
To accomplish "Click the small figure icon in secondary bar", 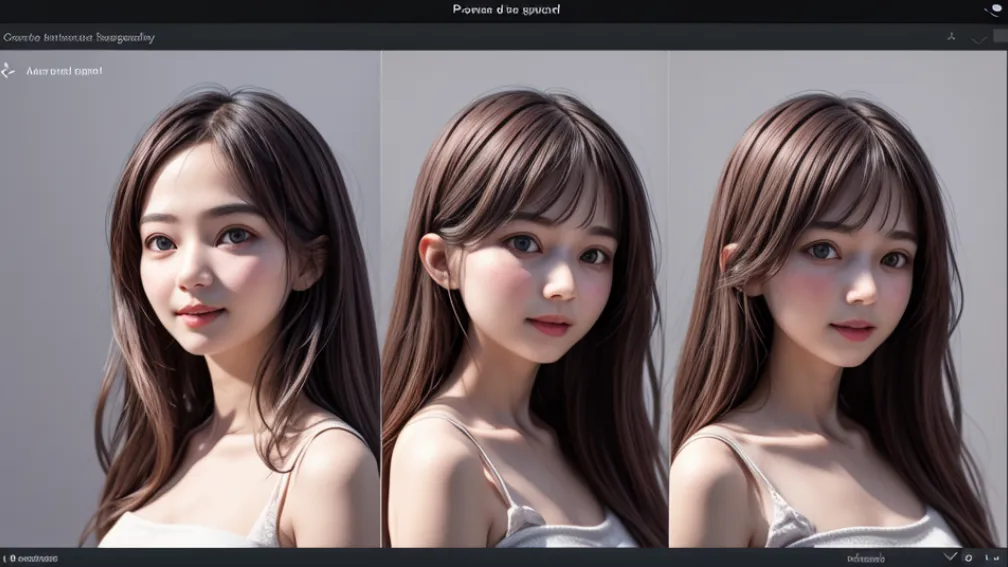I will coord(951,37).
